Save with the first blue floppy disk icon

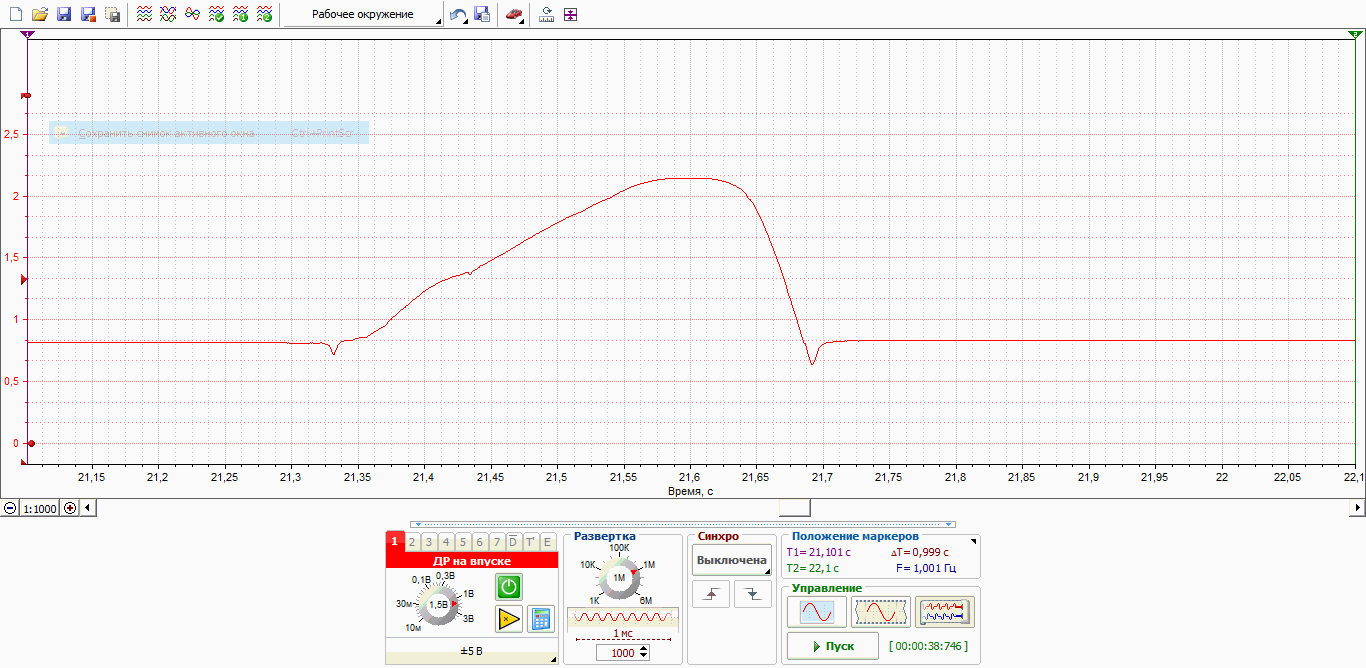pos(64,15)
